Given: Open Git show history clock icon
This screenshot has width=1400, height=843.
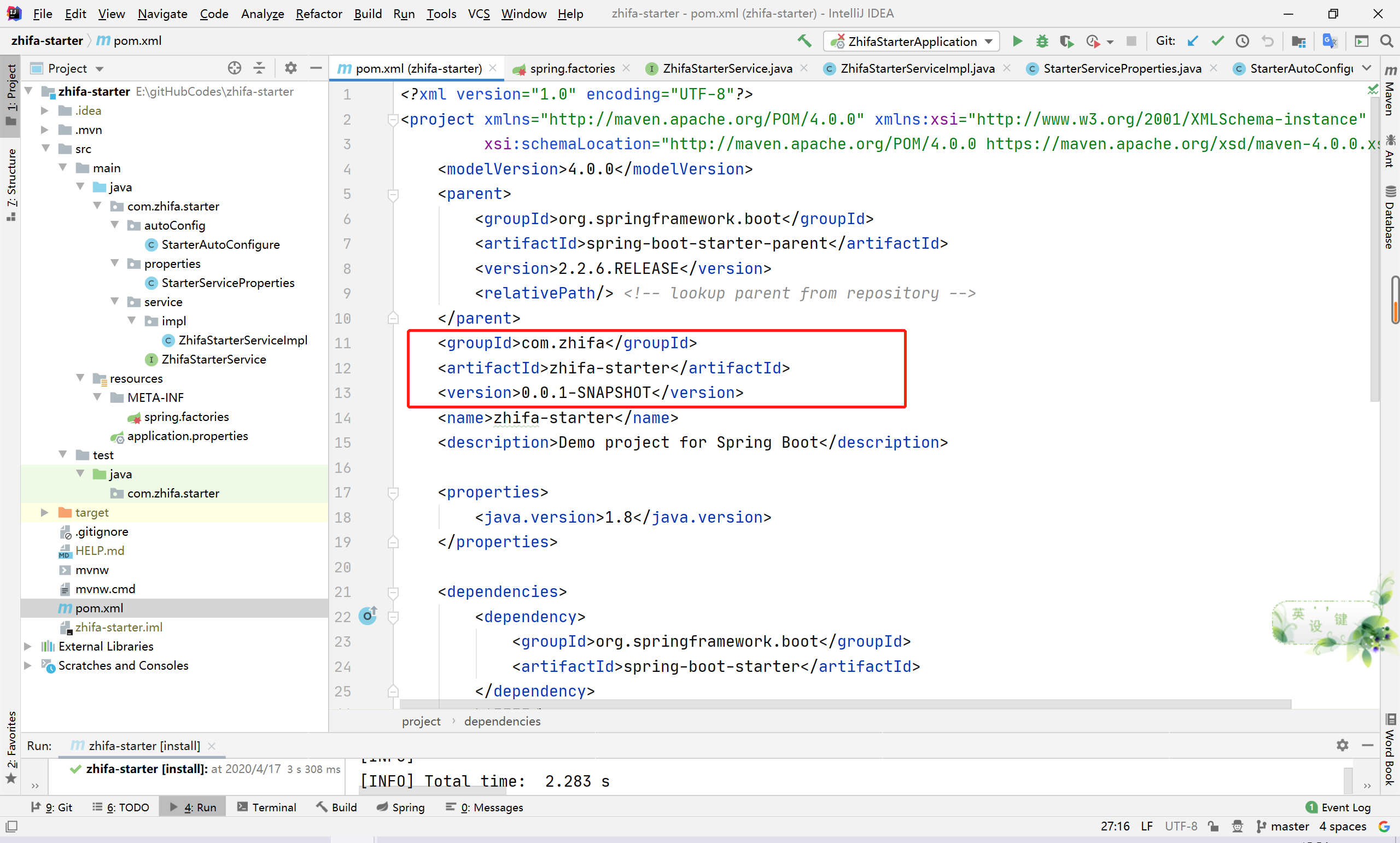Looking at the screenshot, I should click(x=1242, y=41).
